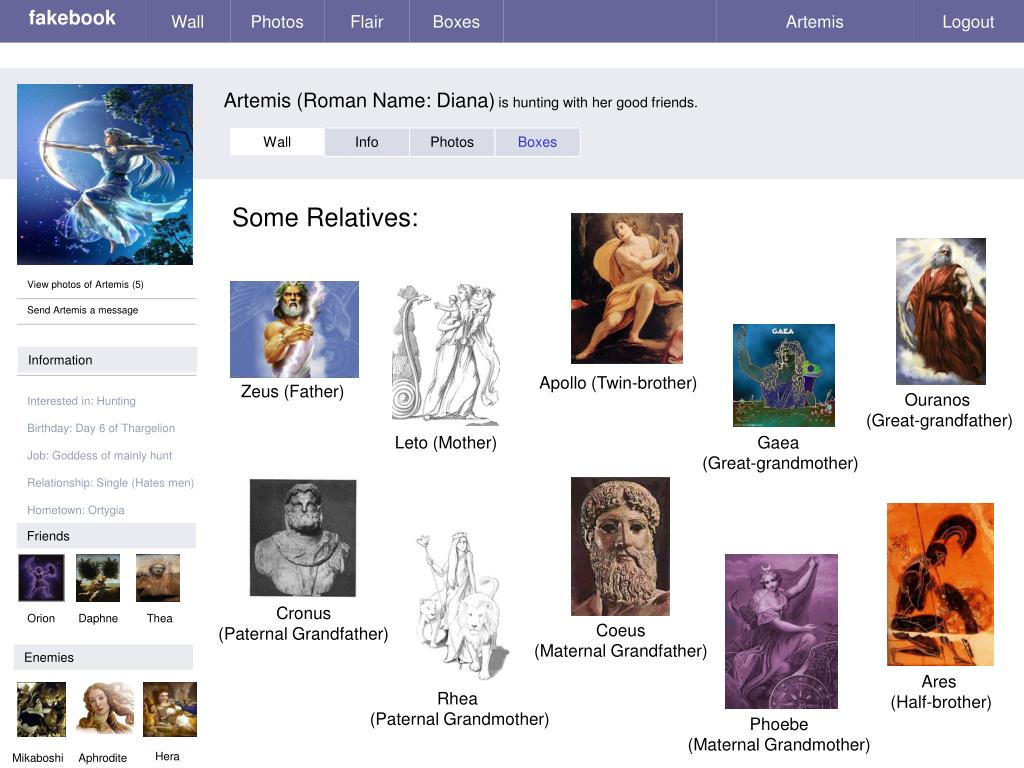Select the profile Wall tab
The image size is (1024, 768).
pos(277,142)
